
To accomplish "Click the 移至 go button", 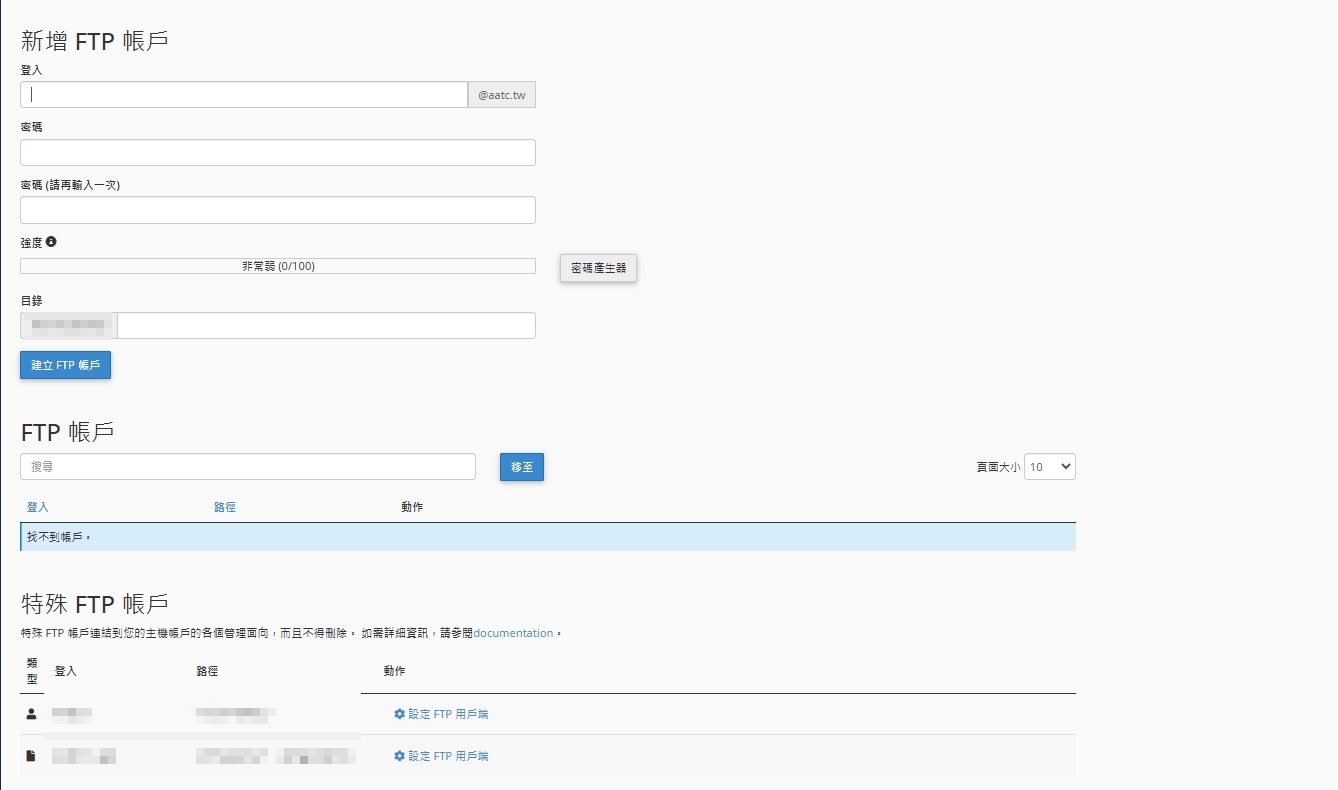I will 522,467.
